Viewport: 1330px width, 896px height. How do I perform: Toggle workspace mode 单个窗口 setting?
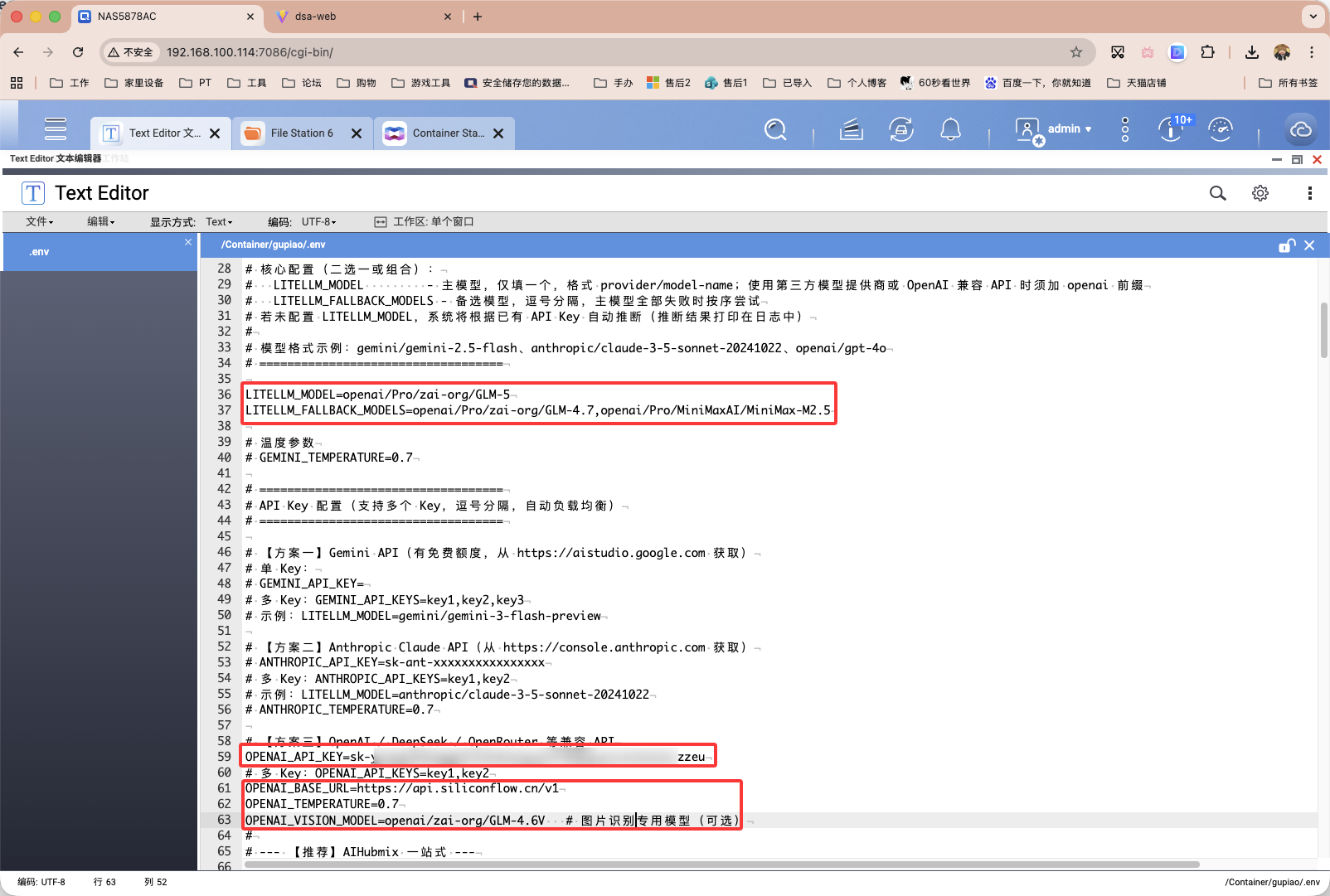tap(424, 221)
